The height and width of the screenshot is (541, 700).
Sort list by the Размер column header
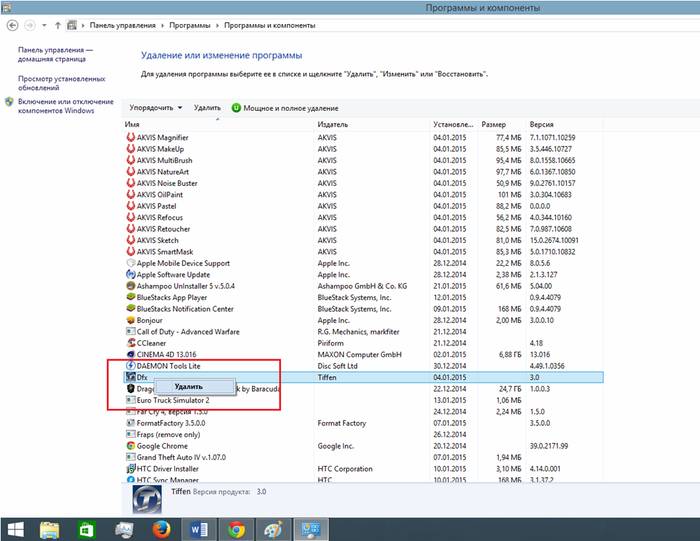493,124
